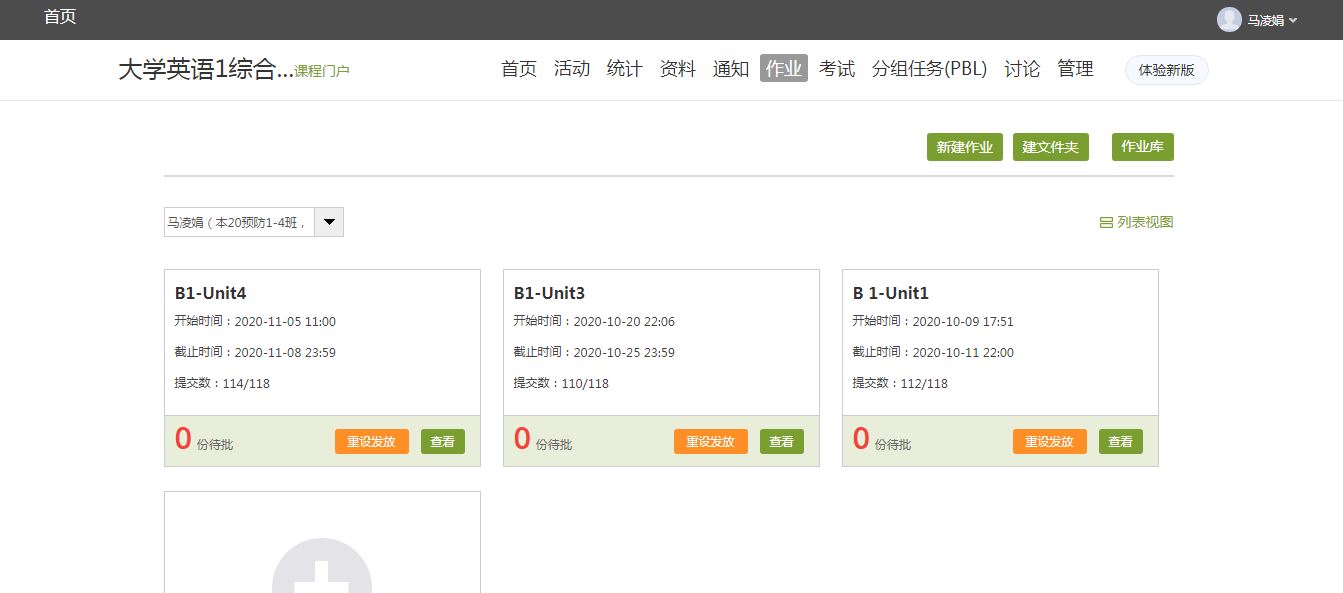Open the class selector dropdown arrow
This screenshot has height=593, width=1343.
pos(329,222)
